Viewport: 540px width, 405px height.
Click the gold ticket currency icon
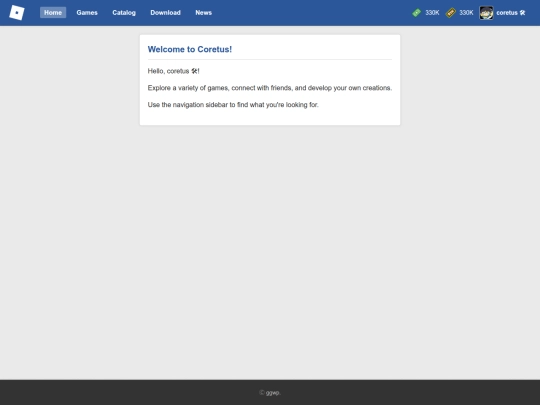click(x=450, y=13)
